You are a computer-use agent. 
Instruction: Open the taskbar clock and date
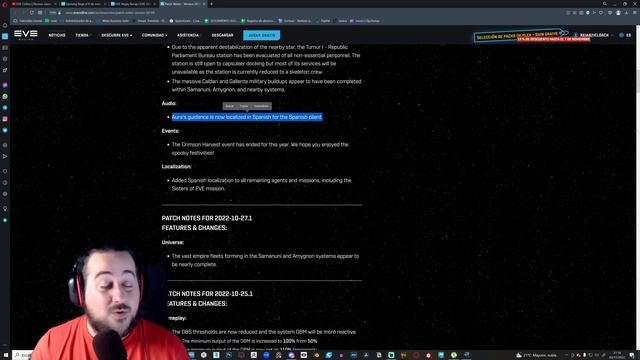coord(617,356)
